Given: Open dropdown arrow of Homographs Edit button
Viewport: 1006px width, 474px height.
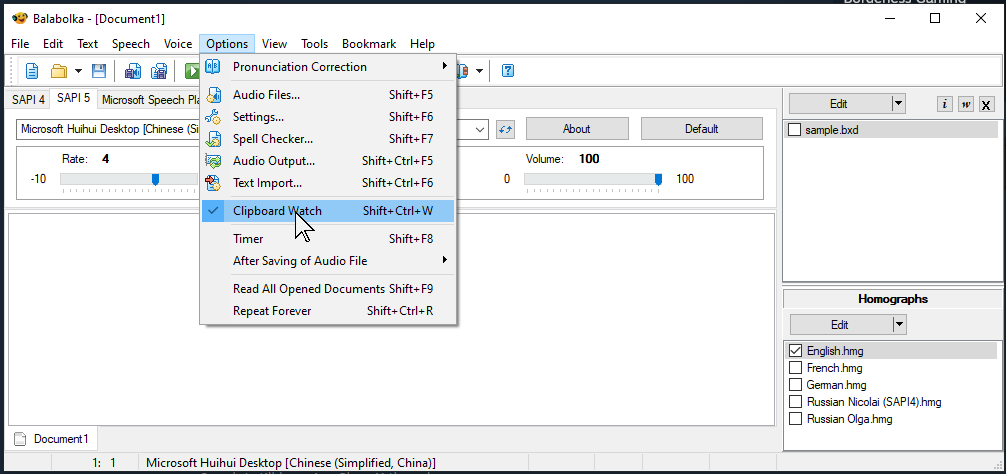Looking at the screenshot, I should coord(899,325).
